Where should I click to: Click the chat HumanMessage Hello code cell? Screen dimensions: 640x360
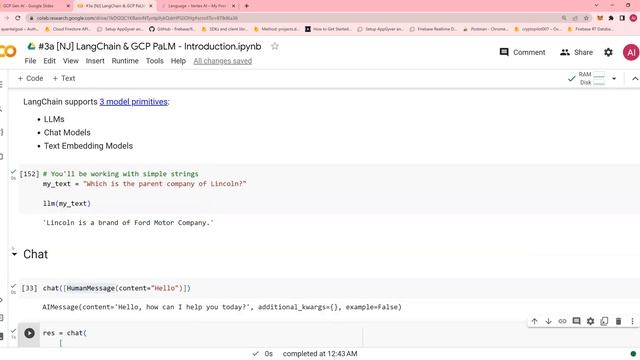(116, 288)
